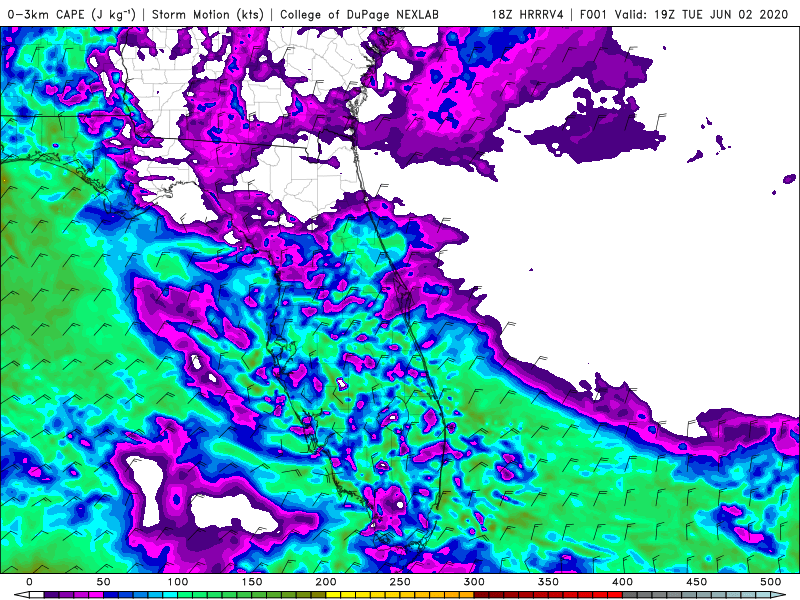Click the '400' color scale label
800x600 pixels.
622,582
